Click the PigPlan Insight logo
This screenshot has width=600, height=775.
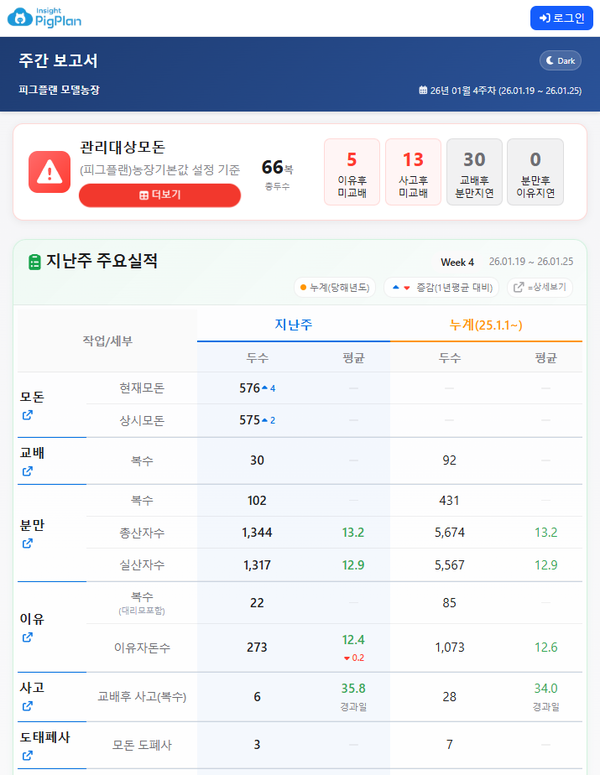tap(47, 17)
